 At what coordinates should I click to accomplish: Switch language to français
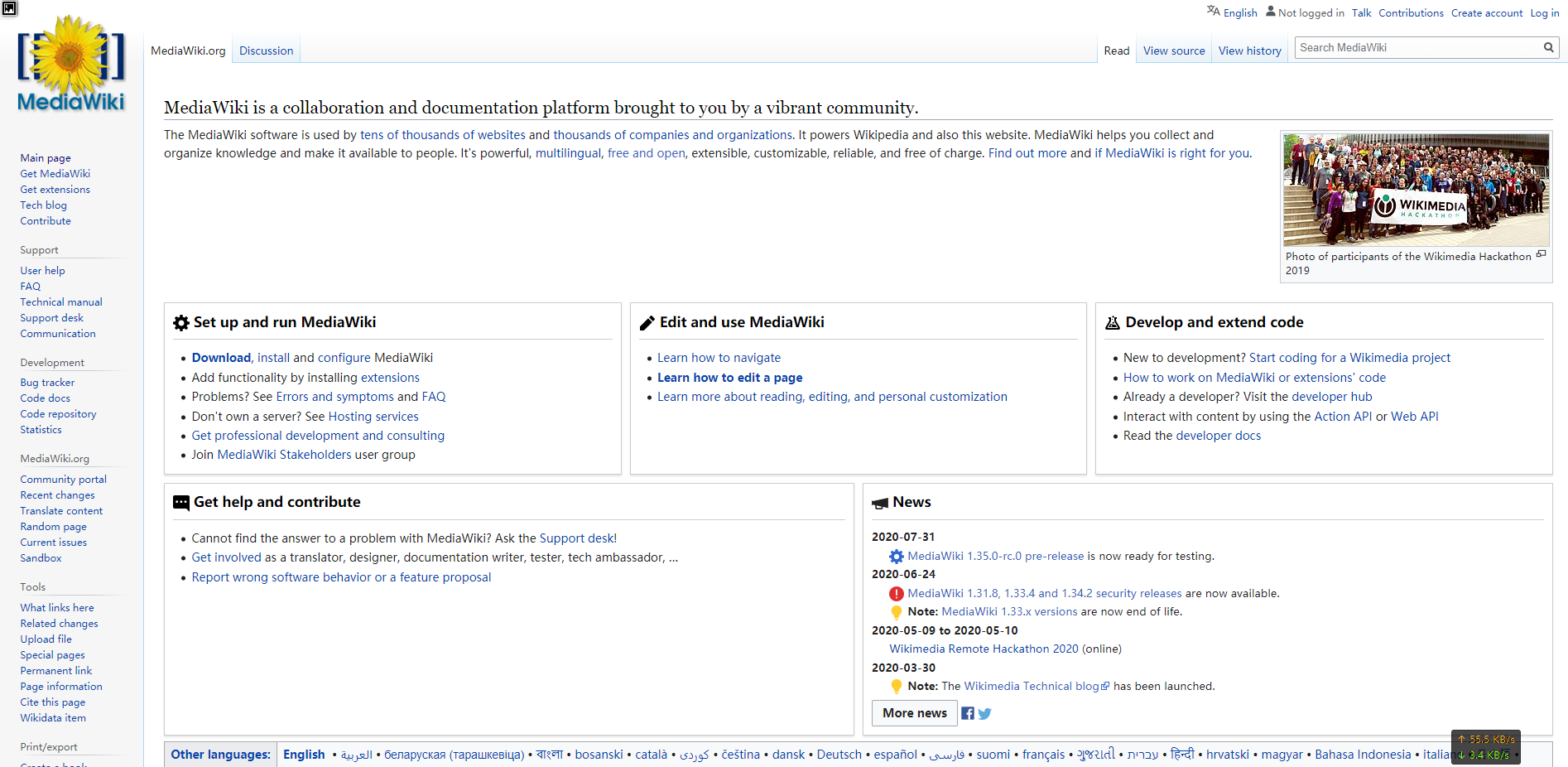click(x=1044, y=755)
